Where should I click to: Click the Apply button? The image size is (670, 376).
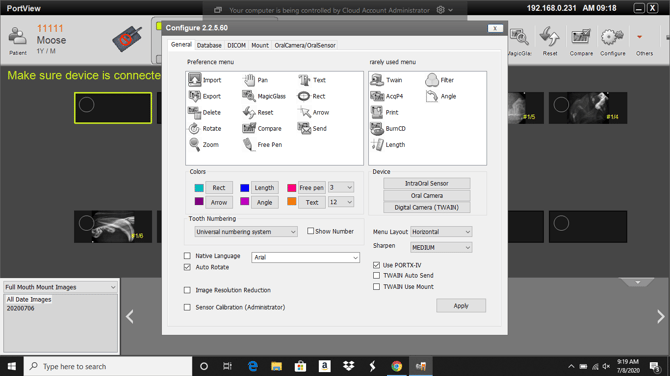click(x=461, y=306)
